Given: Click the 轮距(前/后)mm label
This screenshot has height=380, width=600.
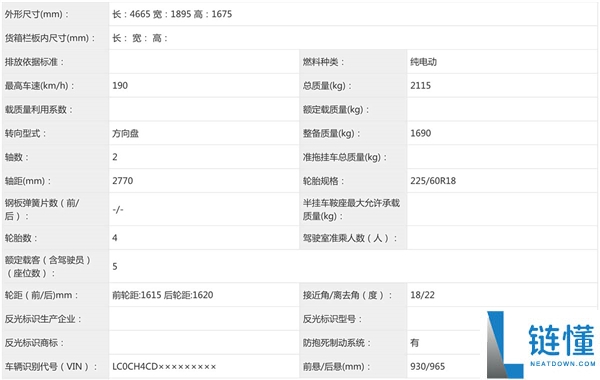Looking at the screenshot, I should tap(41, 295).
